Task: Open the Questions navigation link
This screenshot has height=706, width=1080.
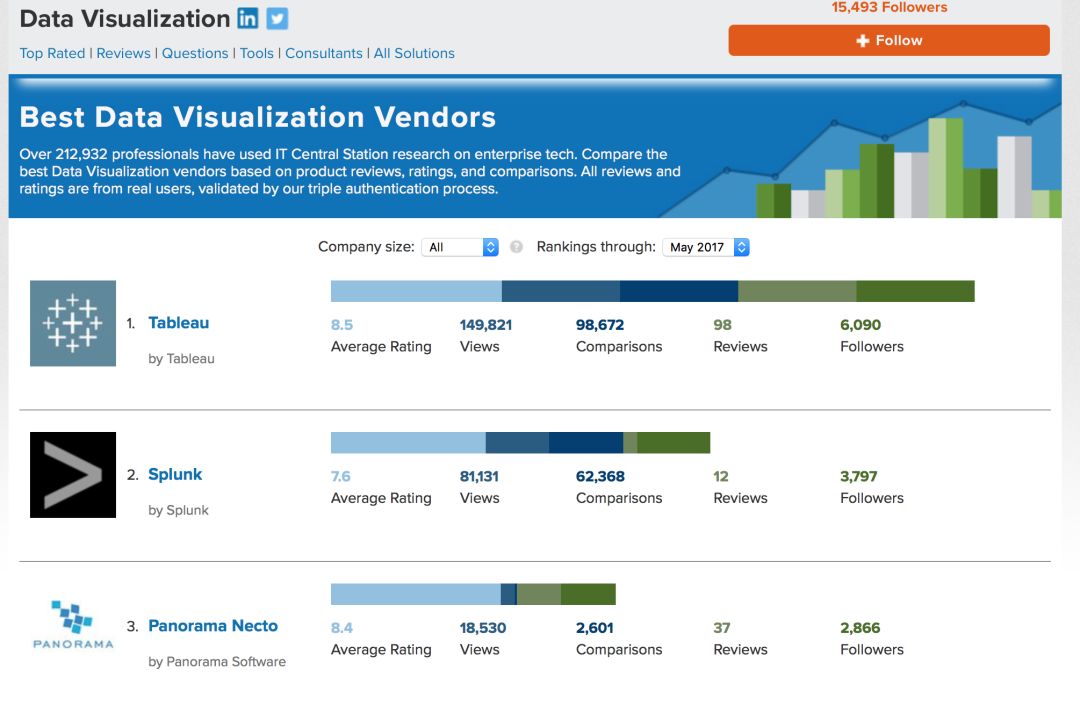Action: [195, 53]
